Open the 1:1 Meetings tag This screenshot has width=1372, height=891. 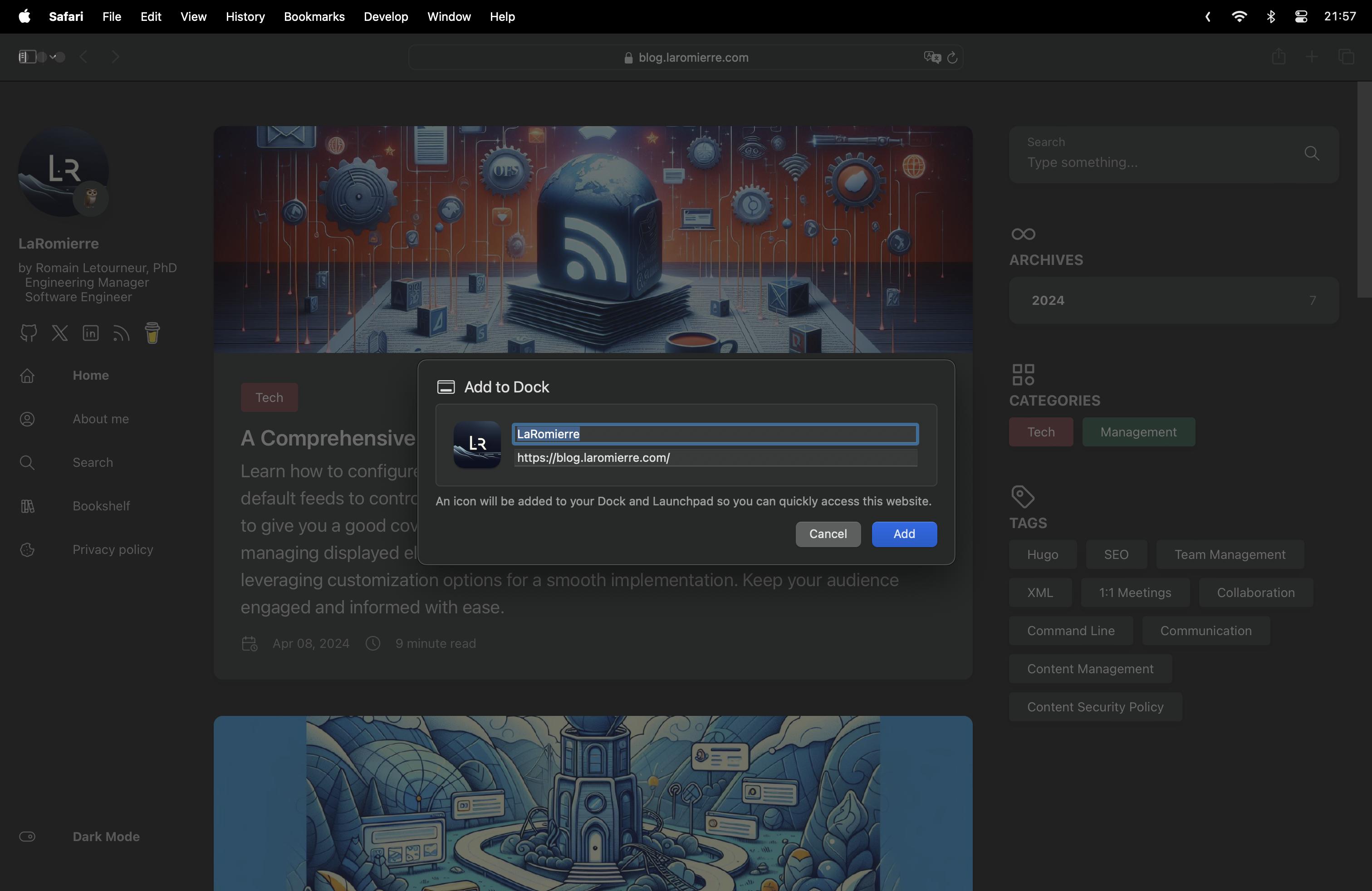pyautogui.click(x=1135, y=592)
